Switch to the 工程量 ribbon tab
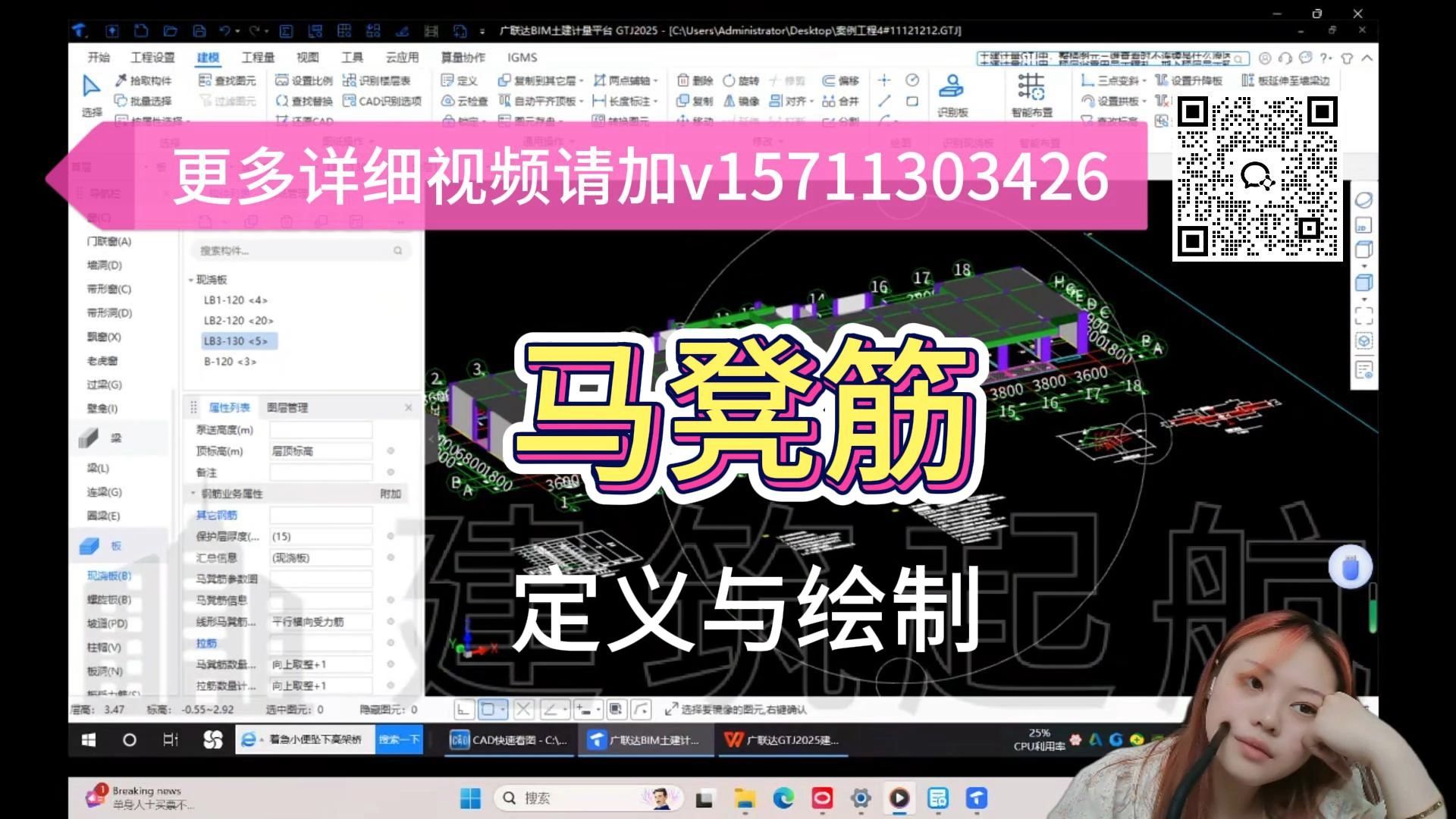Image resolution: width=1456 pixels, height=819 pixels. tap(258, 58)
